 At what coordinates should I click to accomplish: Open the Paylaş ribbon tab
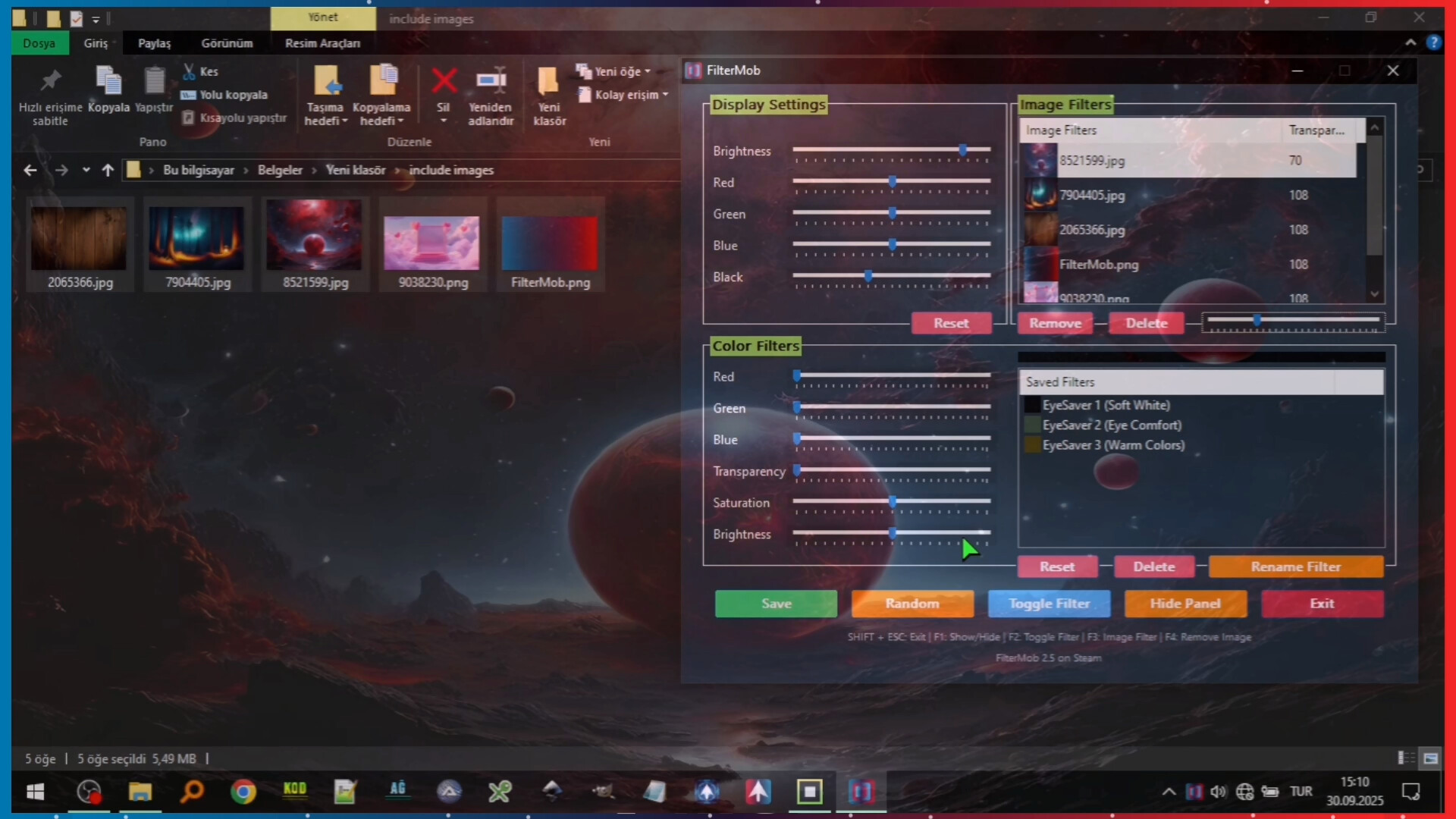pos(154,43)
